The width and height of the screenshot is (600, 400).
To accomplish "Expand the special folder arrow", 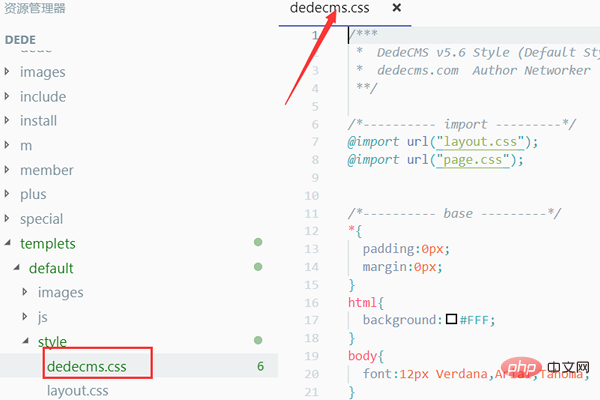I will click(x=7, y=219).
